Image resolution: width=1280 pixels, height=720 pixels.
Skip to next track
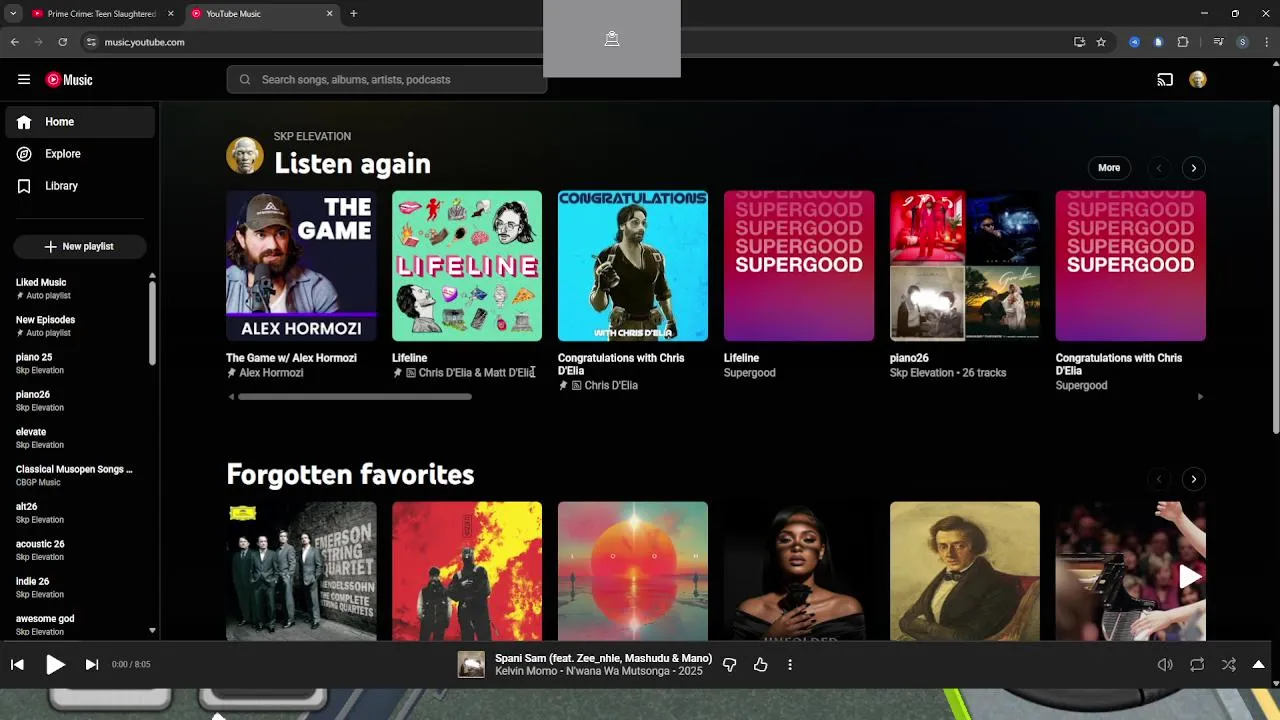point(92,664)
